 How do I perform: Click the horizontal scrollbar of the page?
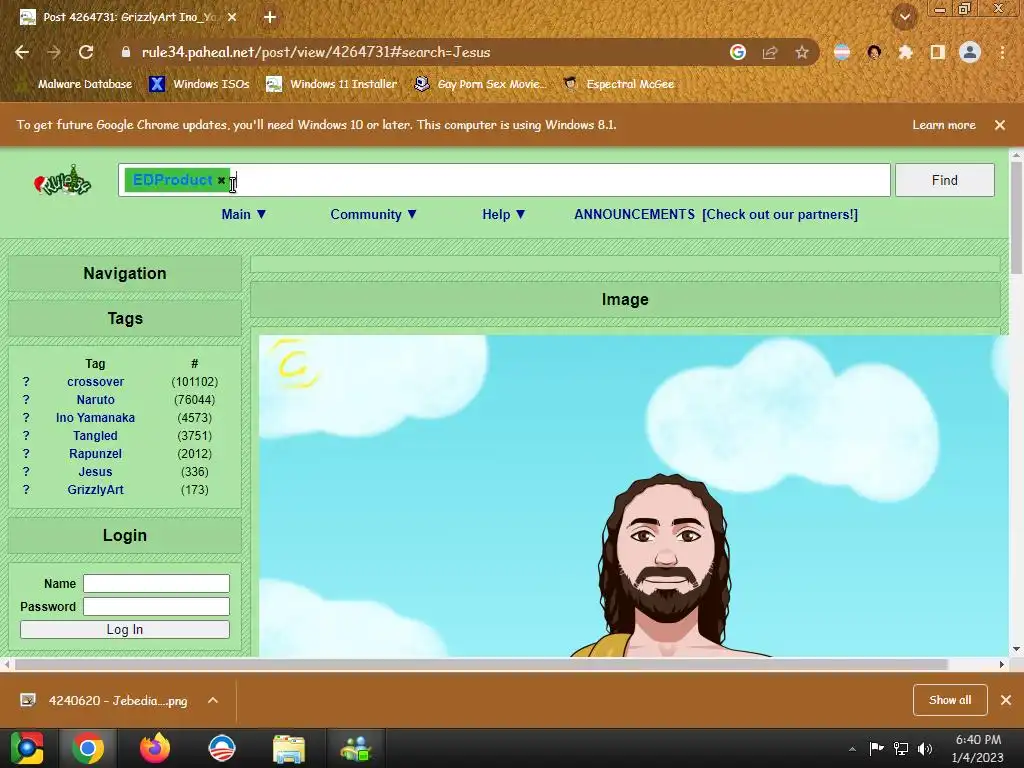coord(481,664)
